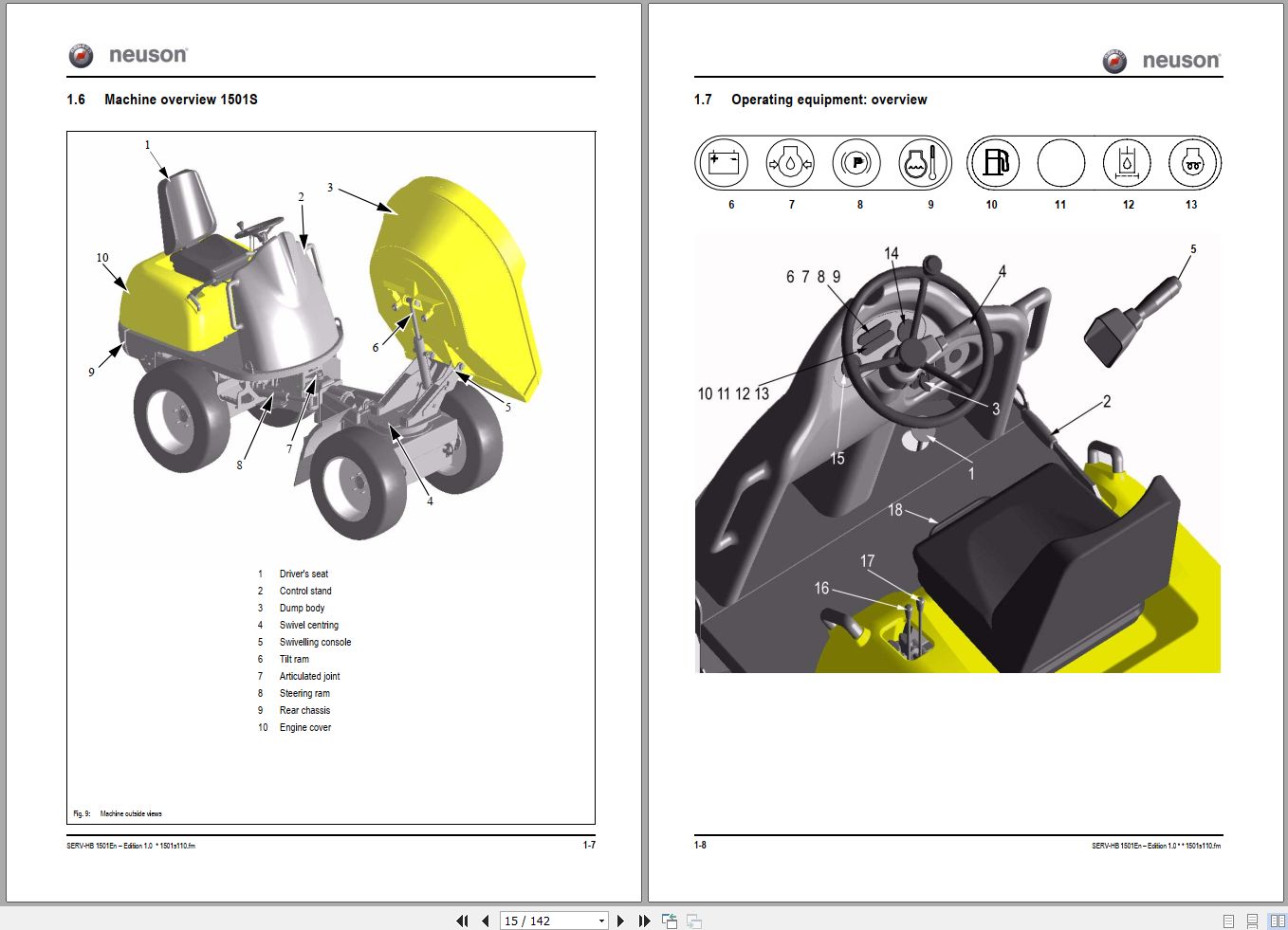Open the page number dropdown
The image size is (1288, 930).
(x=600, y=920)
